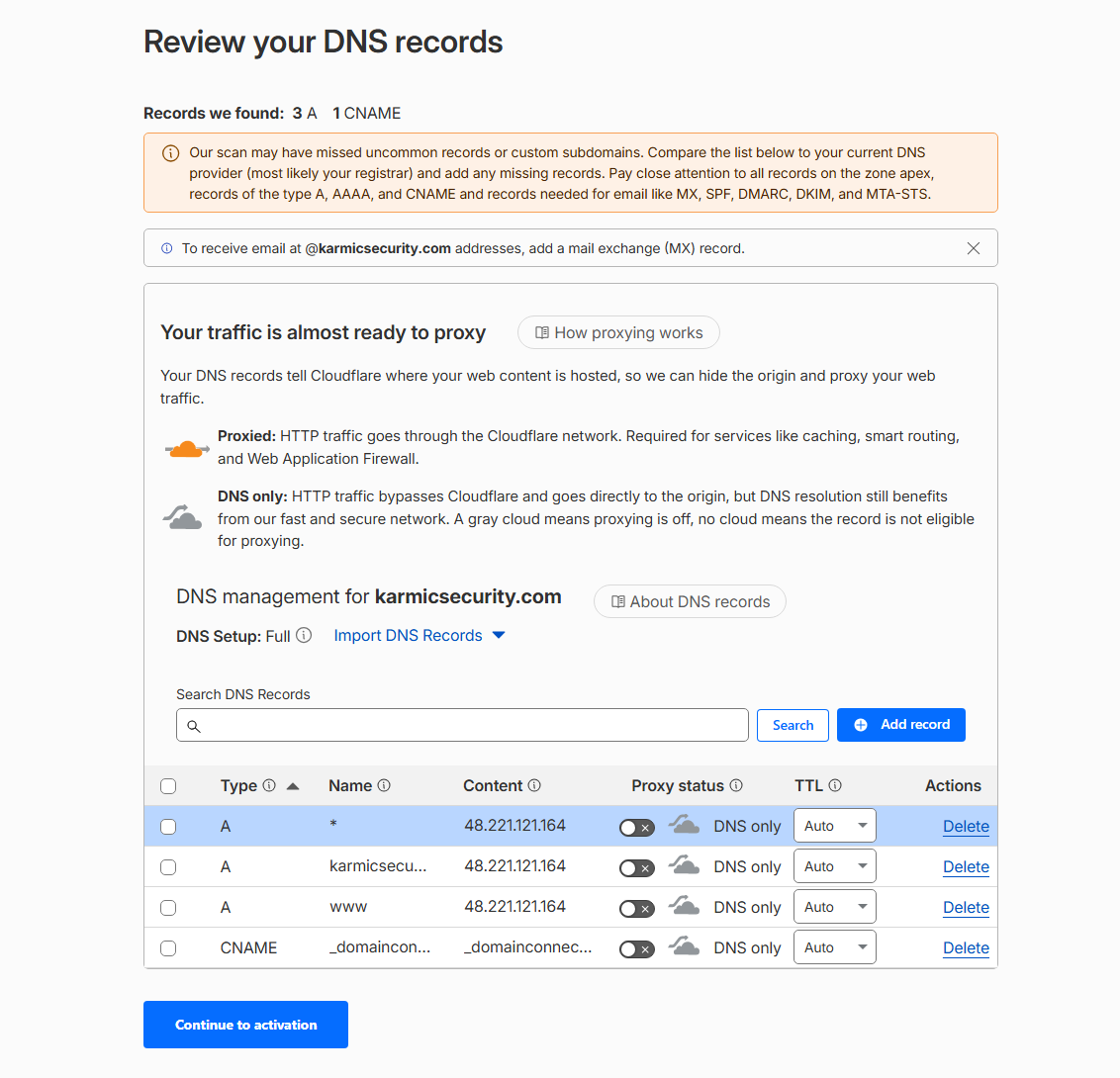Focus the Search DNS Records input field

[x=462, y=725]
